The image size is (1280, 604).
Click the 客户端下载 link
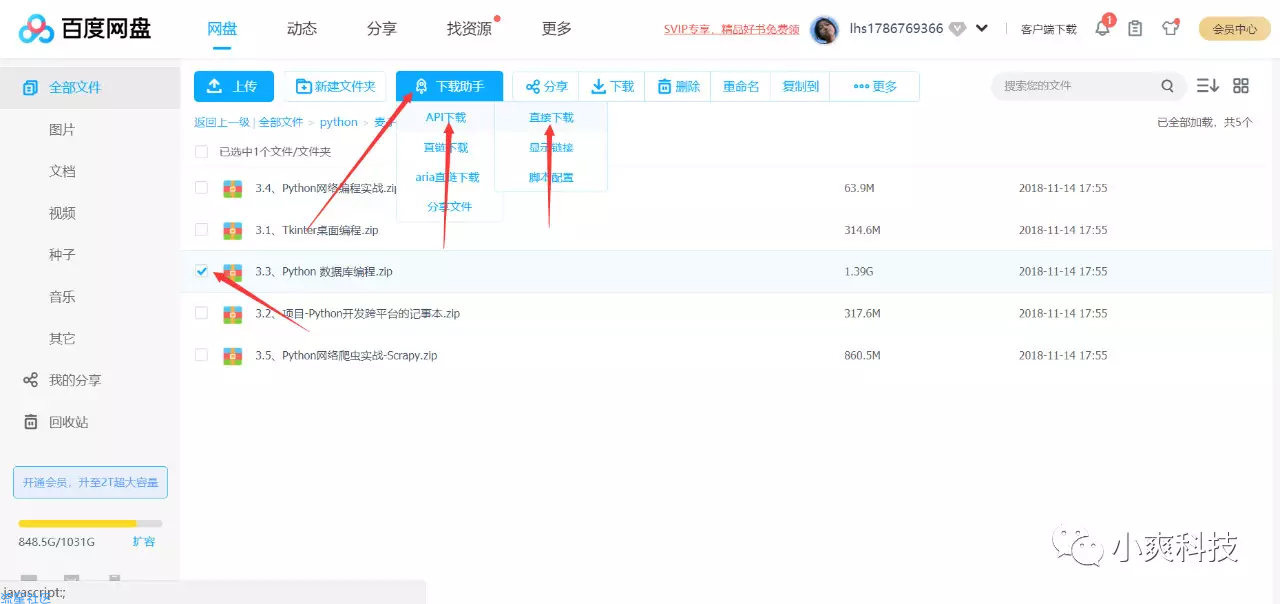coord(1048,29)
